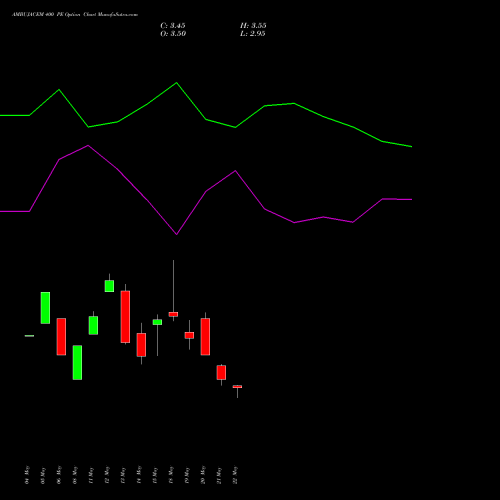500x500 pixels.
Task: Click the '15 May' date axis label
Action: pyautogui.click(x=155, y=475)
